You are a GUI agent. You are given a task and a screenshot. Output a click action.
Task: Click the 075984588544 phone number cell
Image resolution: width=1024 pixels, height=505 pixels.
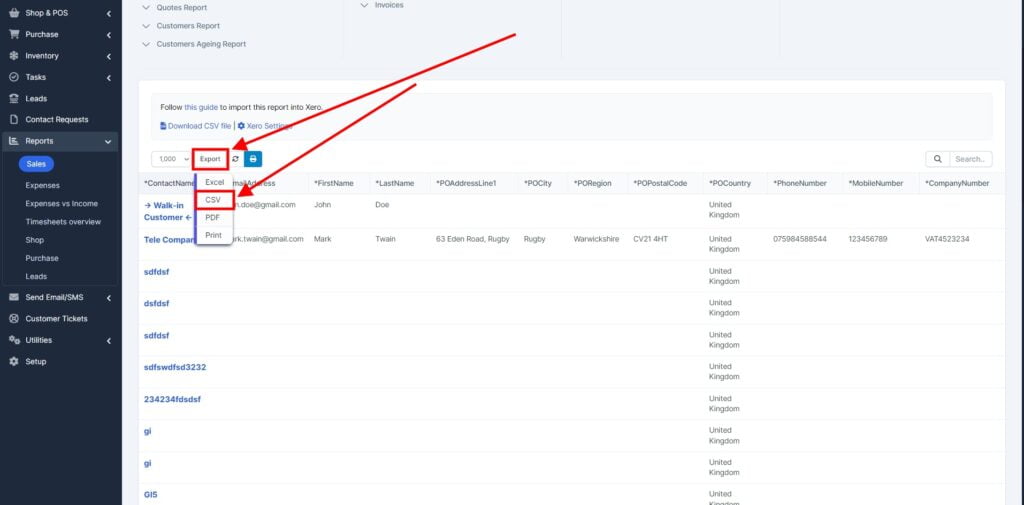(800, 239)
